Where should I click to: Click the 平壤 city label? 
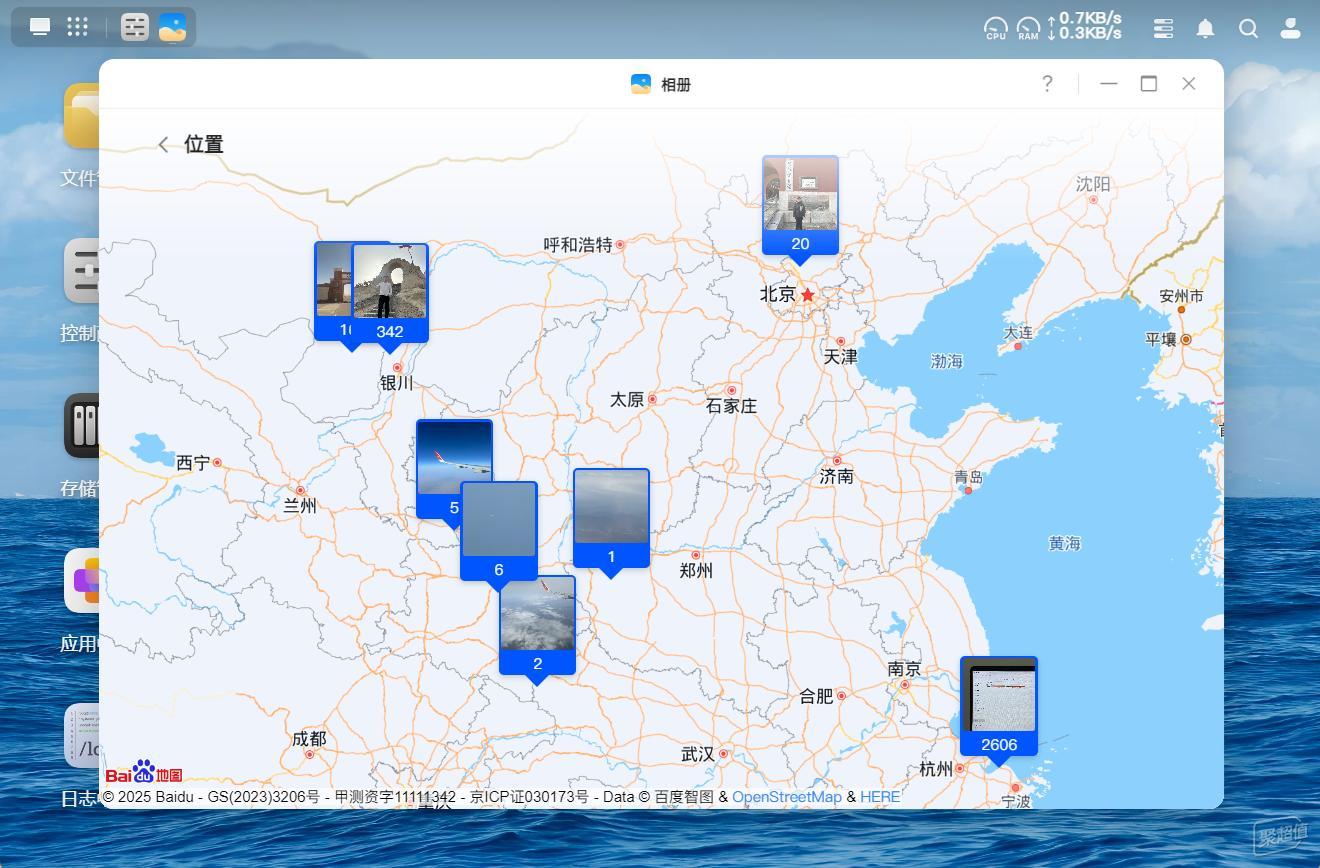click(1161, 340)
